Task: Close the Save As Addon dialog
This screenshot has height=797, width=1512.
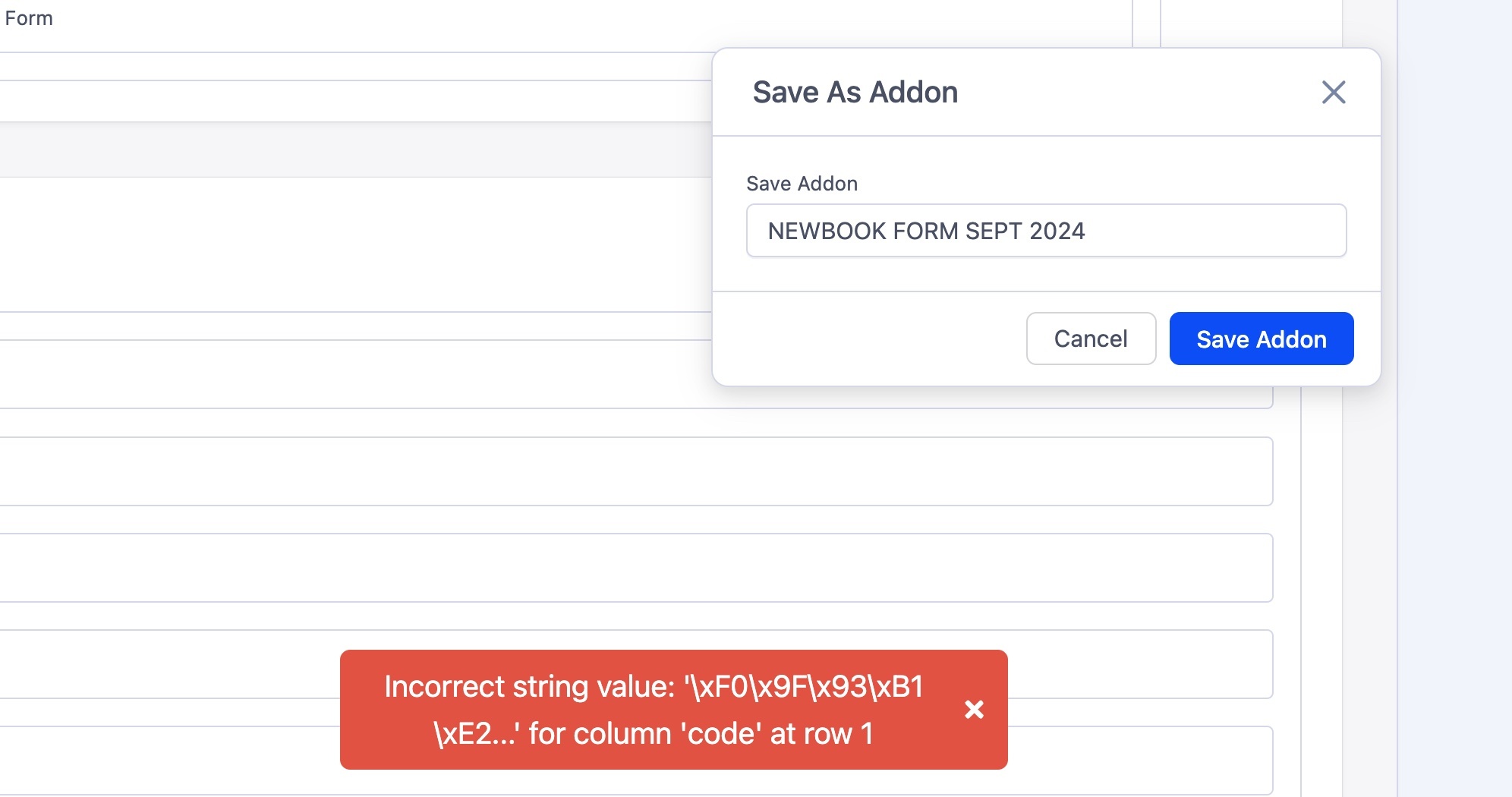Action: [x=1333, y=93]
